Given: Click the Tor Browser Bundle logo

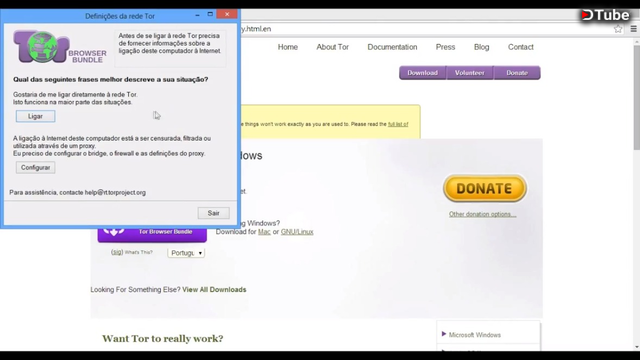Looking at the screenshot, I should point(60,47).
